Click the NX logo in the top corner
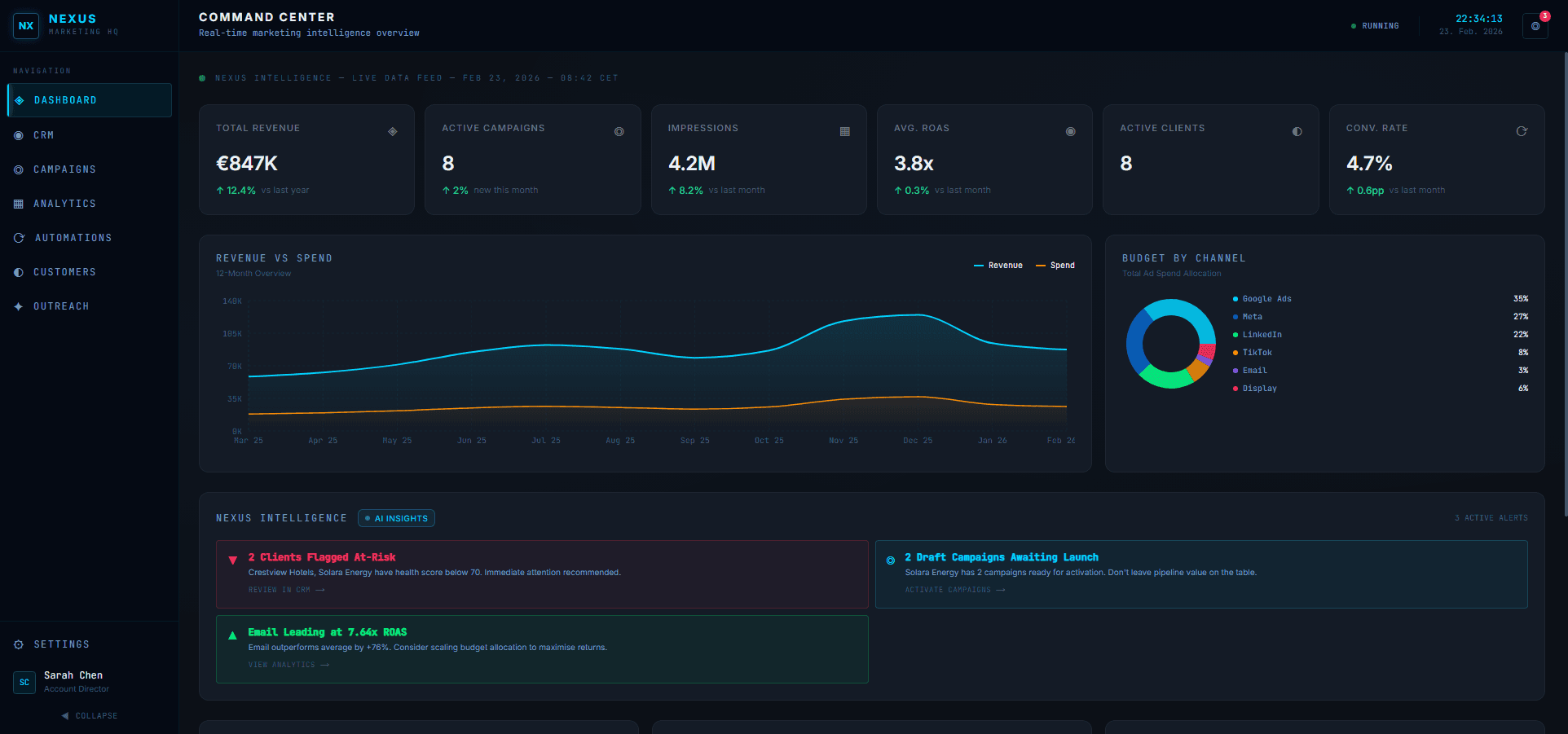The width and height of the screenshot is (1568, 734). (25, 25)
